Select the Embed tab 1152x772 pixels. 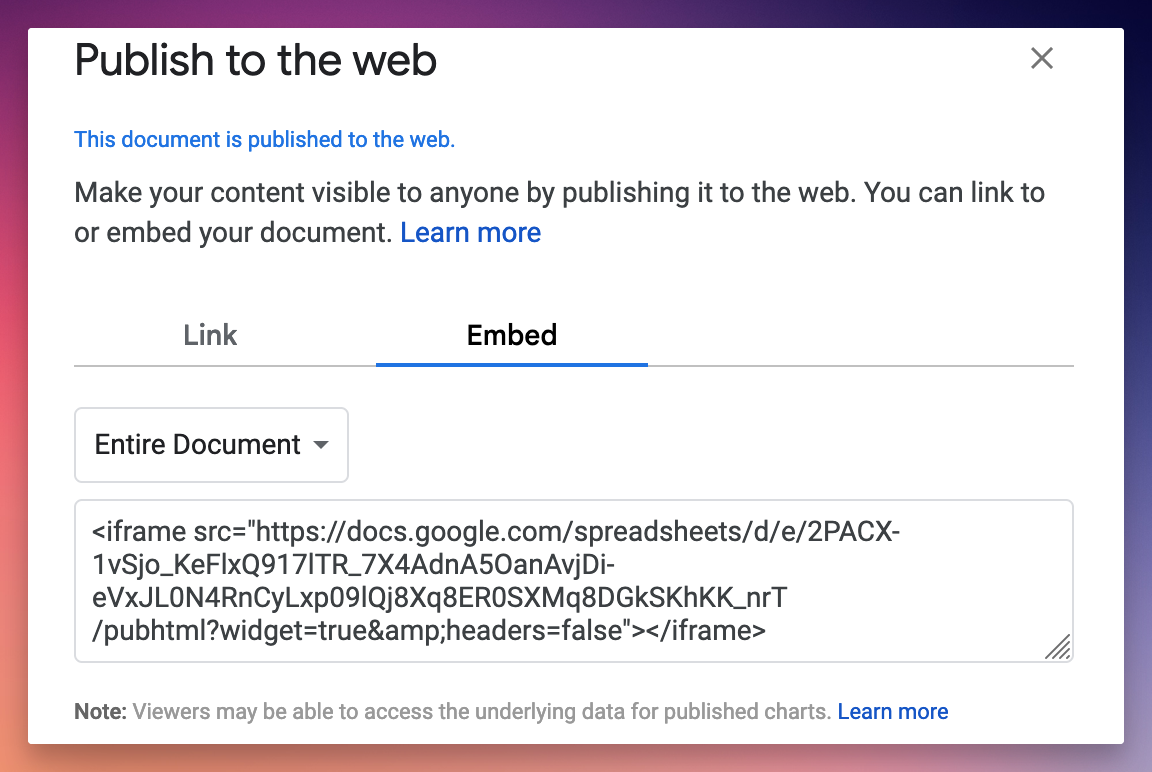511,336
